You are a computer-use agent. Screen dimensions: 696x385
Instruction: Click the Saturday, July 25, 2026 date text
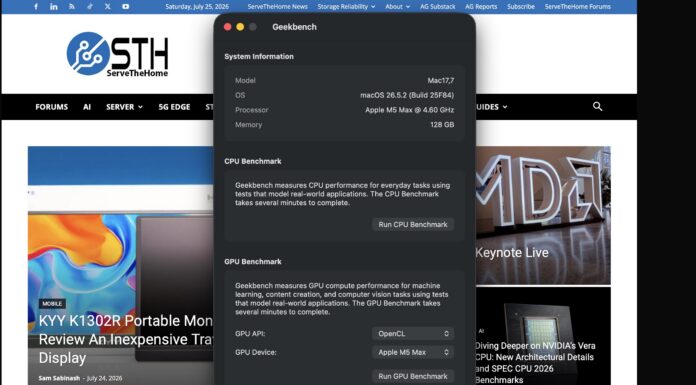[197, 7]
